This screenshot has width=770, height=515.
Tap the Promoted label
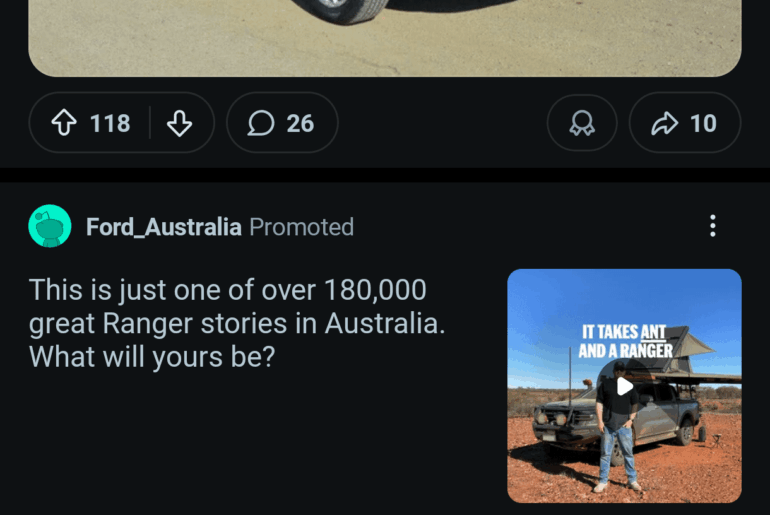[x=301, y=227]
